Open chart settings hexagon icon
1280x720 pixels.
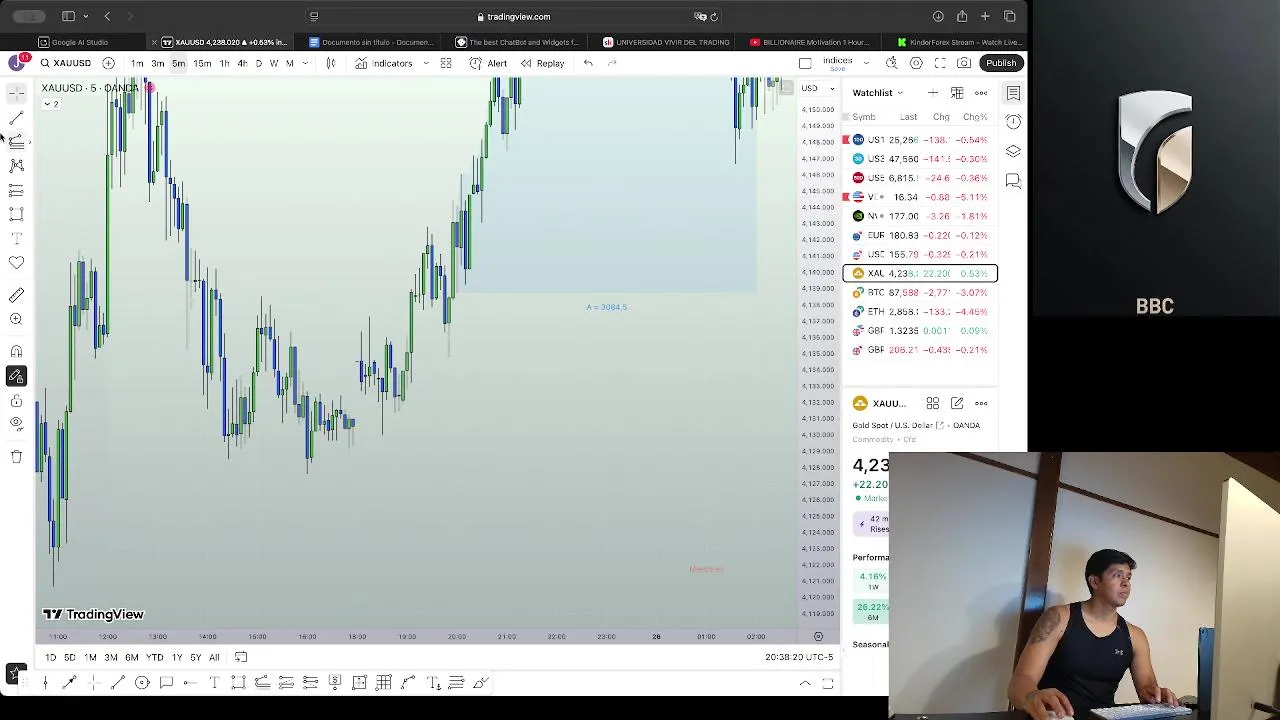[916, 63]
